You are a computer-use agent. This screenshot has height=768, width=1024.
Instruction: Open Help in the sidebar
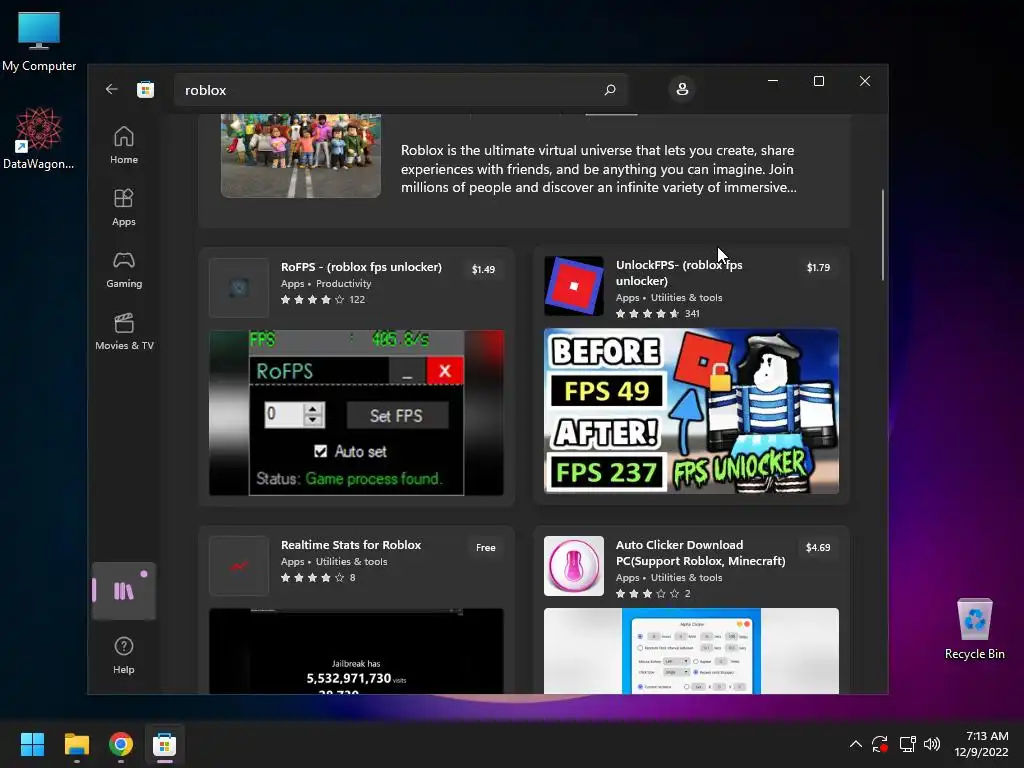click(x=123, y=655)
